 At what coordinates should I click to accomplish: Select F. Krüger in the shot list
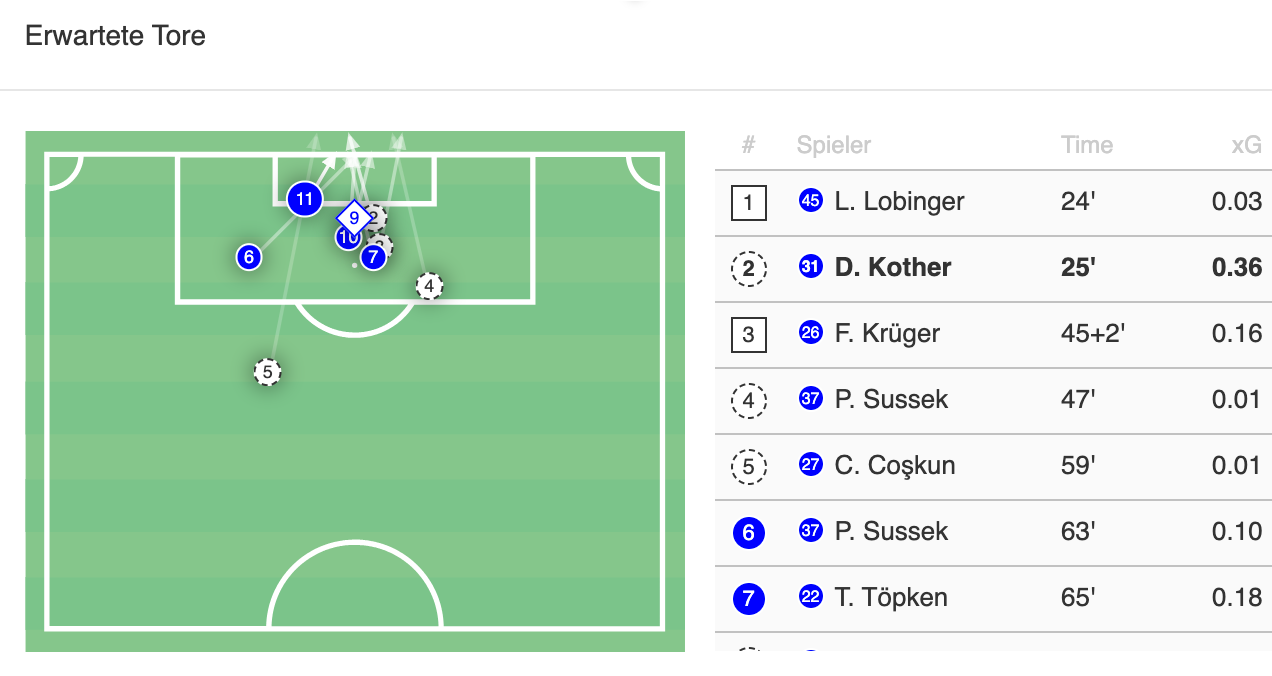pyautogui.click(x=887, y=334)
